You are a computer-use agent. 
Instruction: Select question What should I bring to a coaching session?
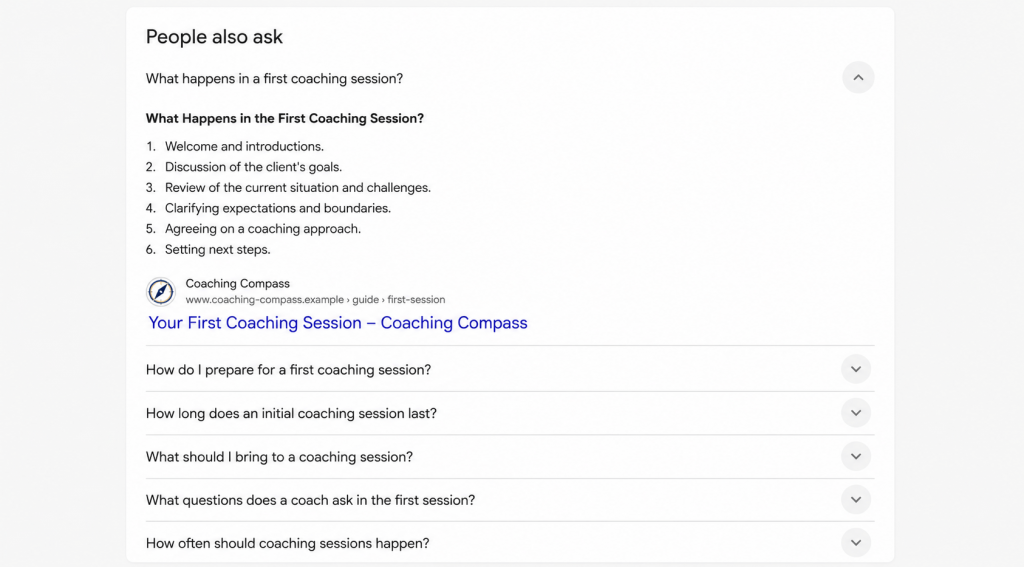coord(280,457)
